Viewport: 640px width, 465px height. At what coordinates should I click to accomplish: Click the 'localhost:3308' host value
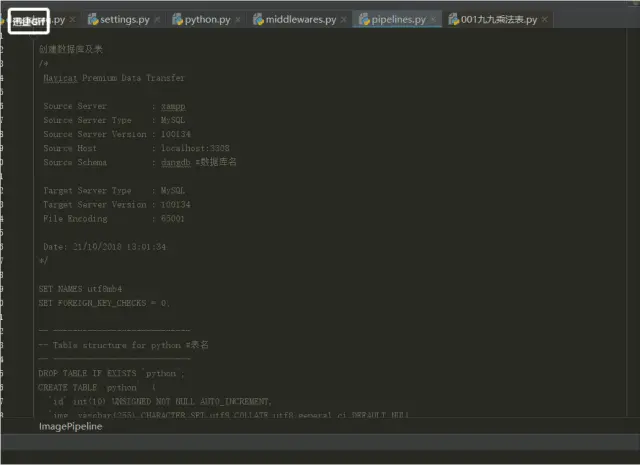pyautogui.click(x=195, y=148)
